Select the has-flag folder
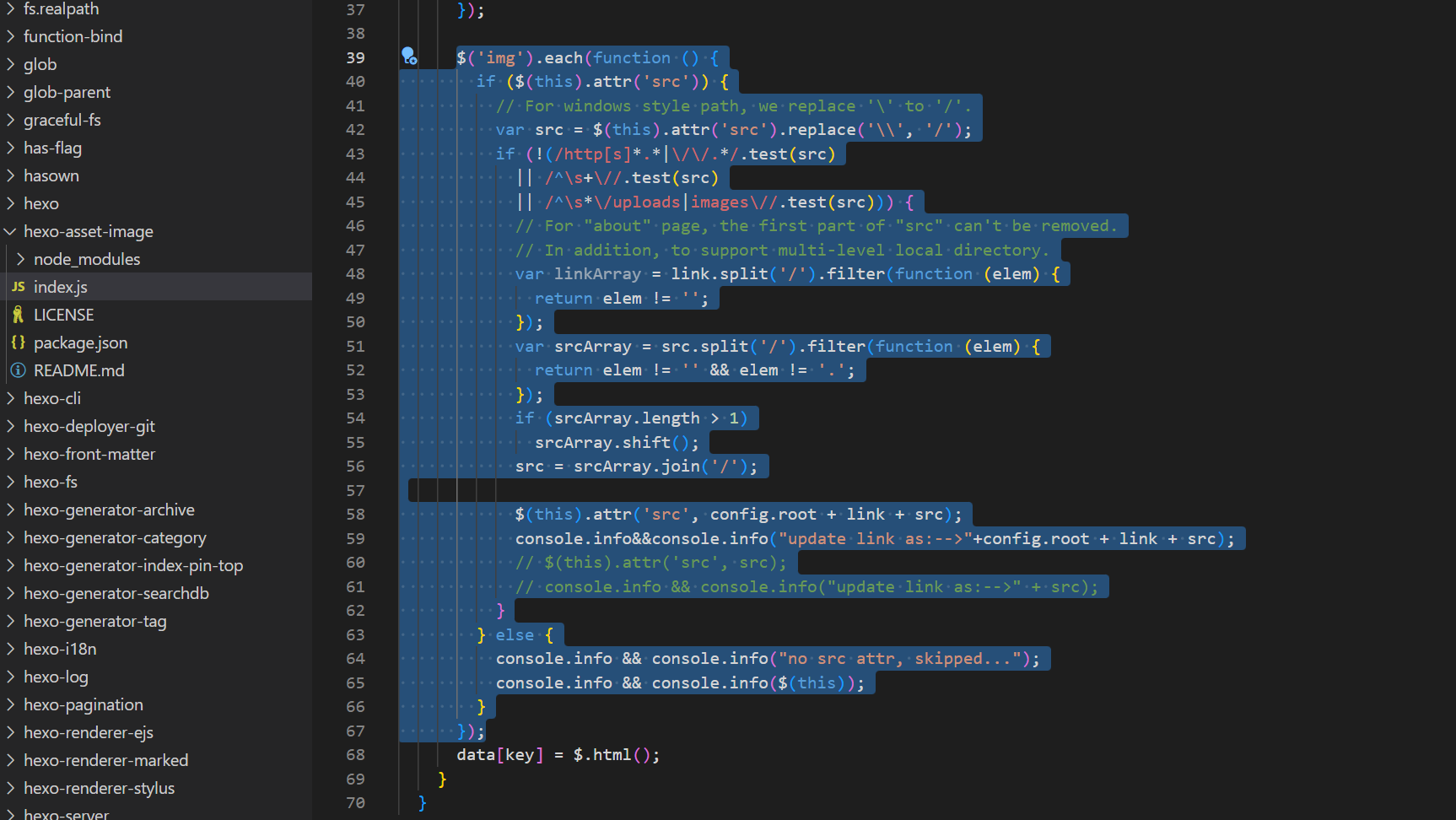Image resolution: width=1456 pixels, height=820 pixels. coord(52,148)
